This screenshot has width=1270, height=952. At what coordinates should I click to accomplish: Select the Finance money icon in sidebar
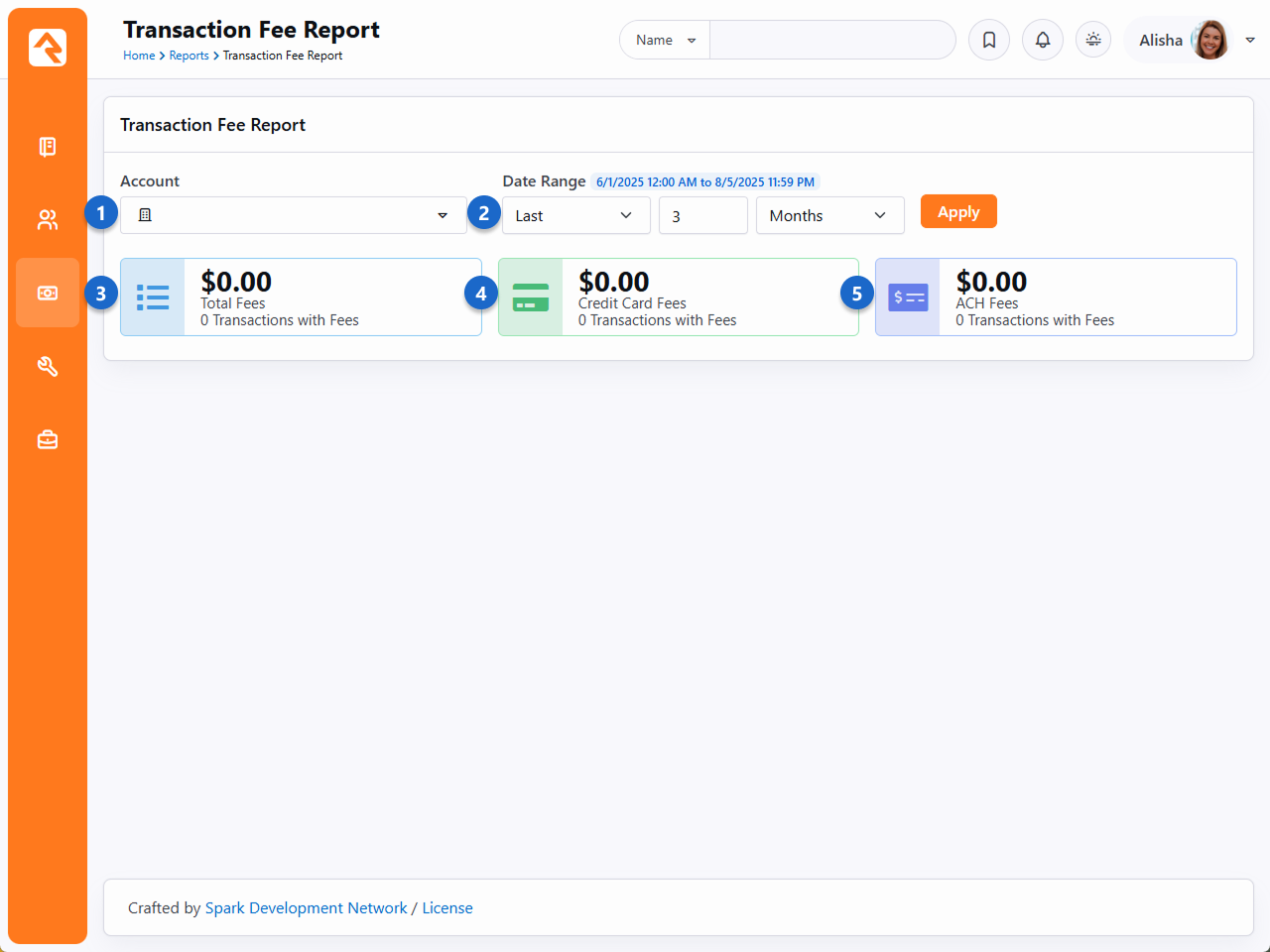point(48,294)
